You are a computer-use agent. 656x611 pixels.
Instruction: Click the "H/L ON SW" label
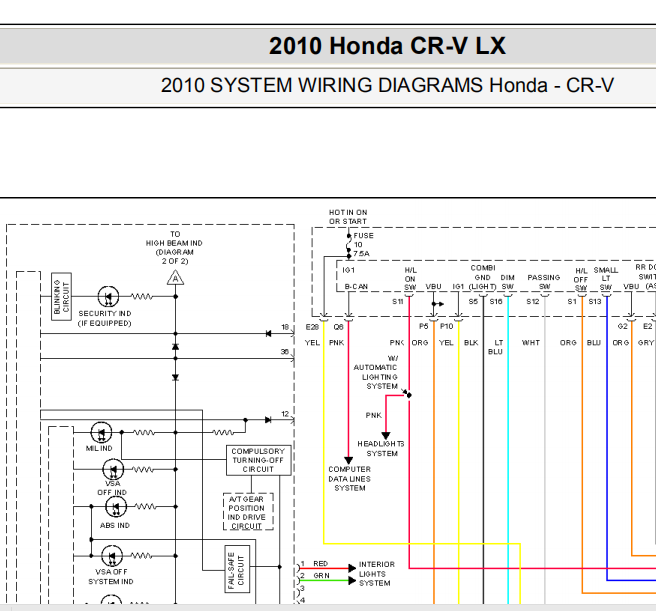[x=410, y=279]
